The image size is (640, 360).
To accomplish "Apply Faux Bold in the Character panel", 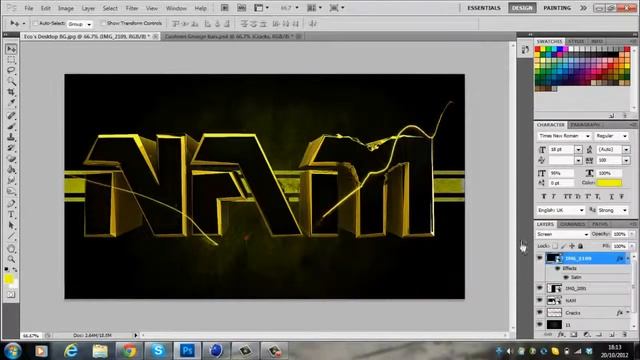I will (x=544, y=196).
